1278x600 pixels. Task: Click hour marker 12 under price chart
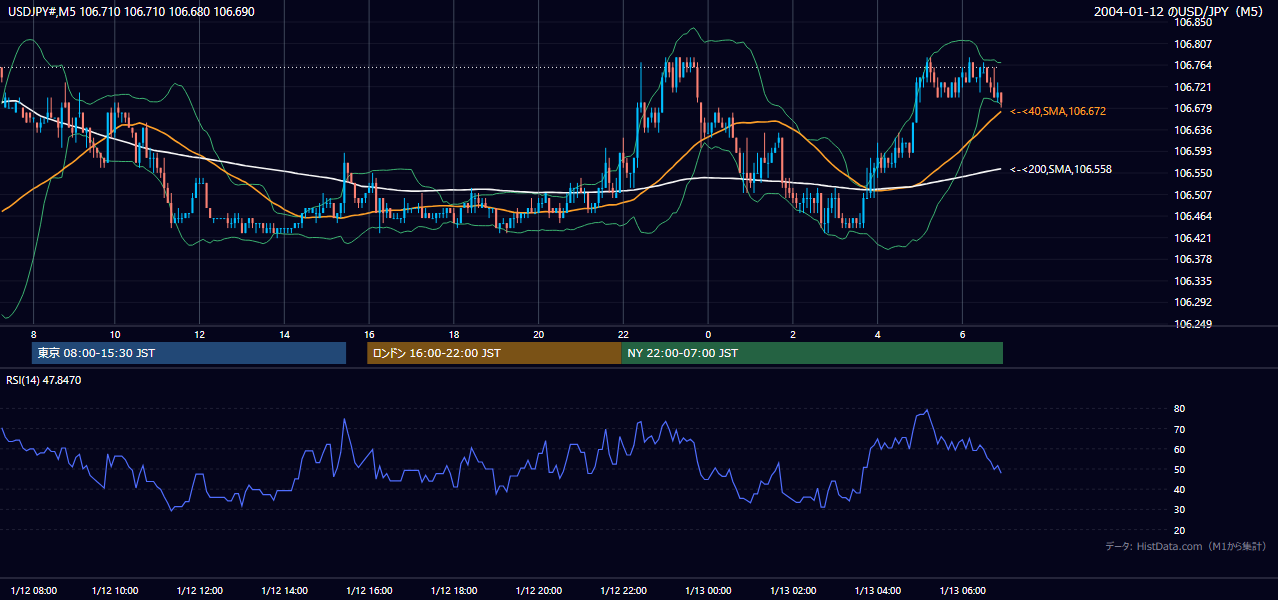click(x=199, y=334)
